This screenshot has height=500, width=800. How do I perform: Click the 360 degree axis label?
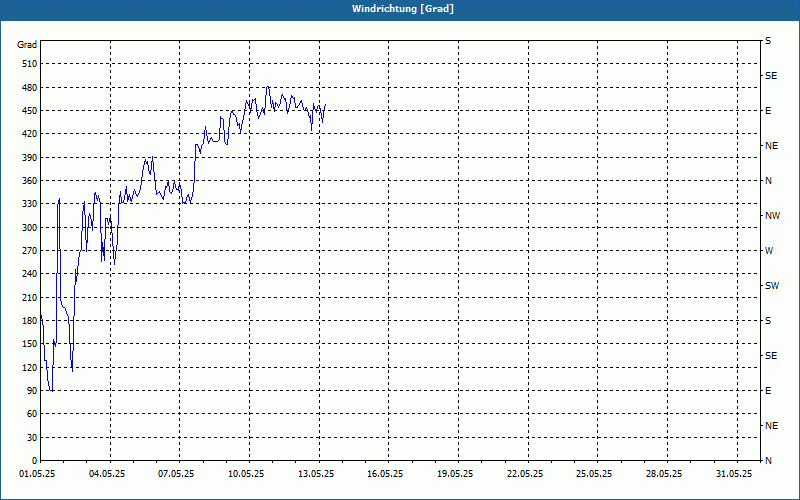coord(30,181)
